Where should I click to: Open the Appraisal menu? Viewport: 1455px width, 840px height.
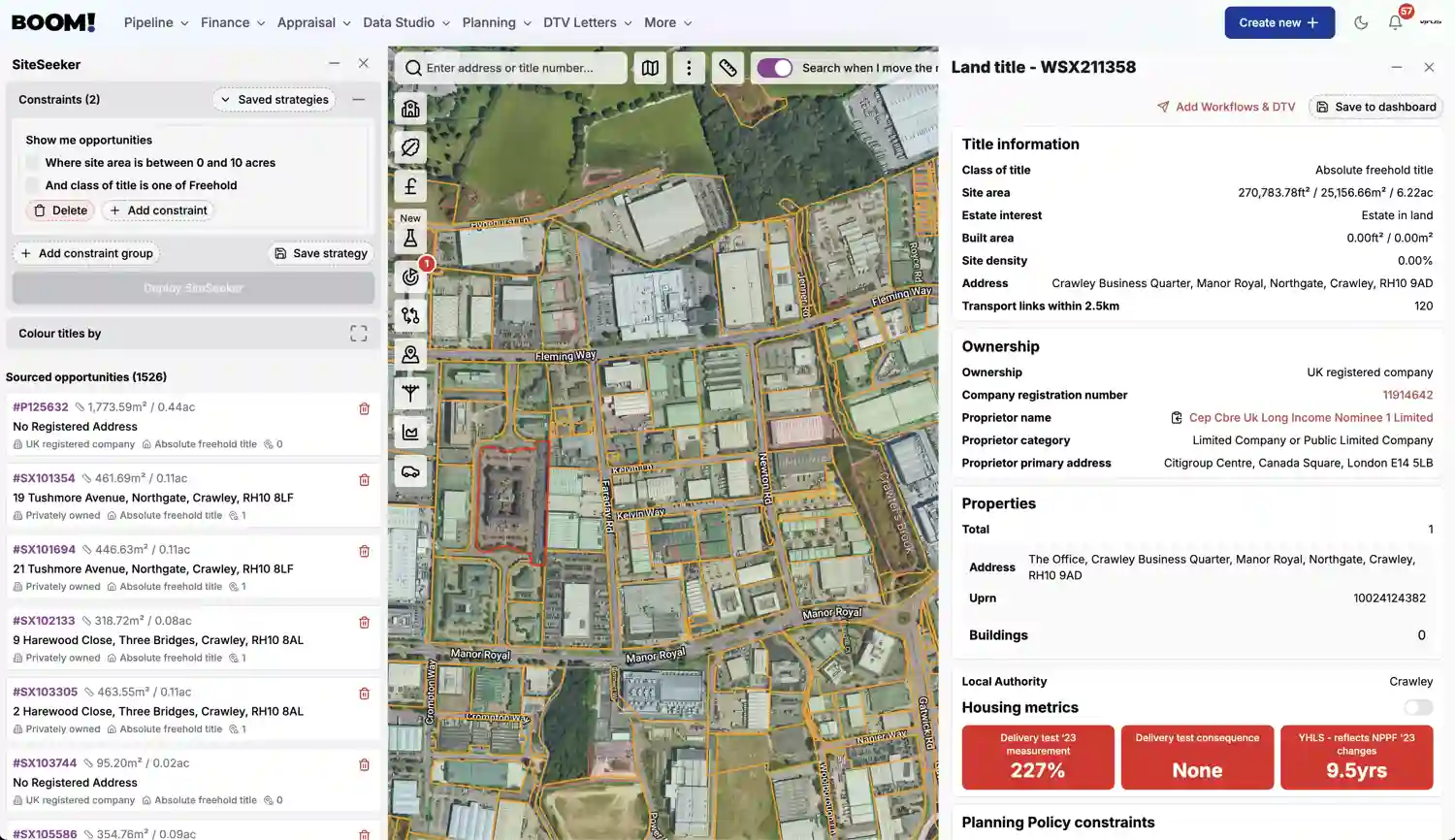click(314, 22)
